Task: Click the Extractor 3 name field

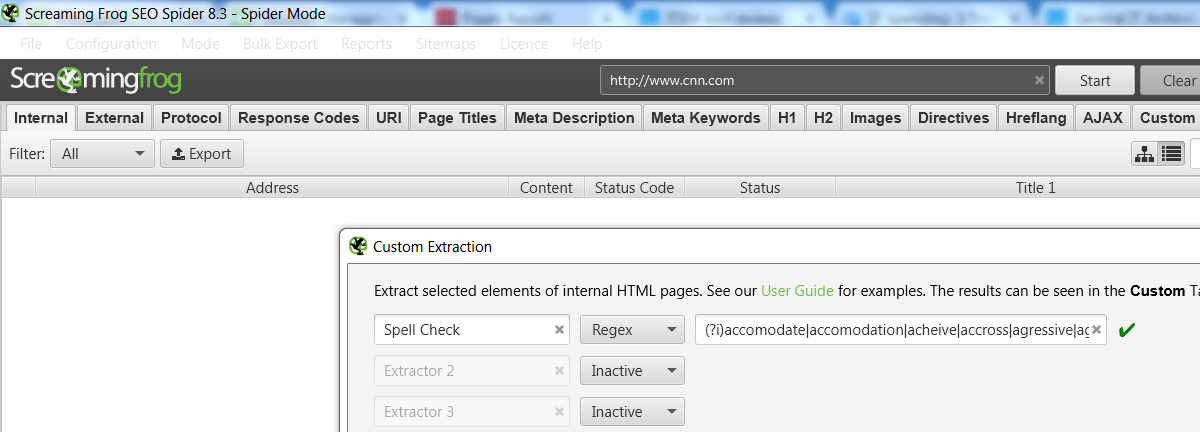Action: tap(472, 411)
